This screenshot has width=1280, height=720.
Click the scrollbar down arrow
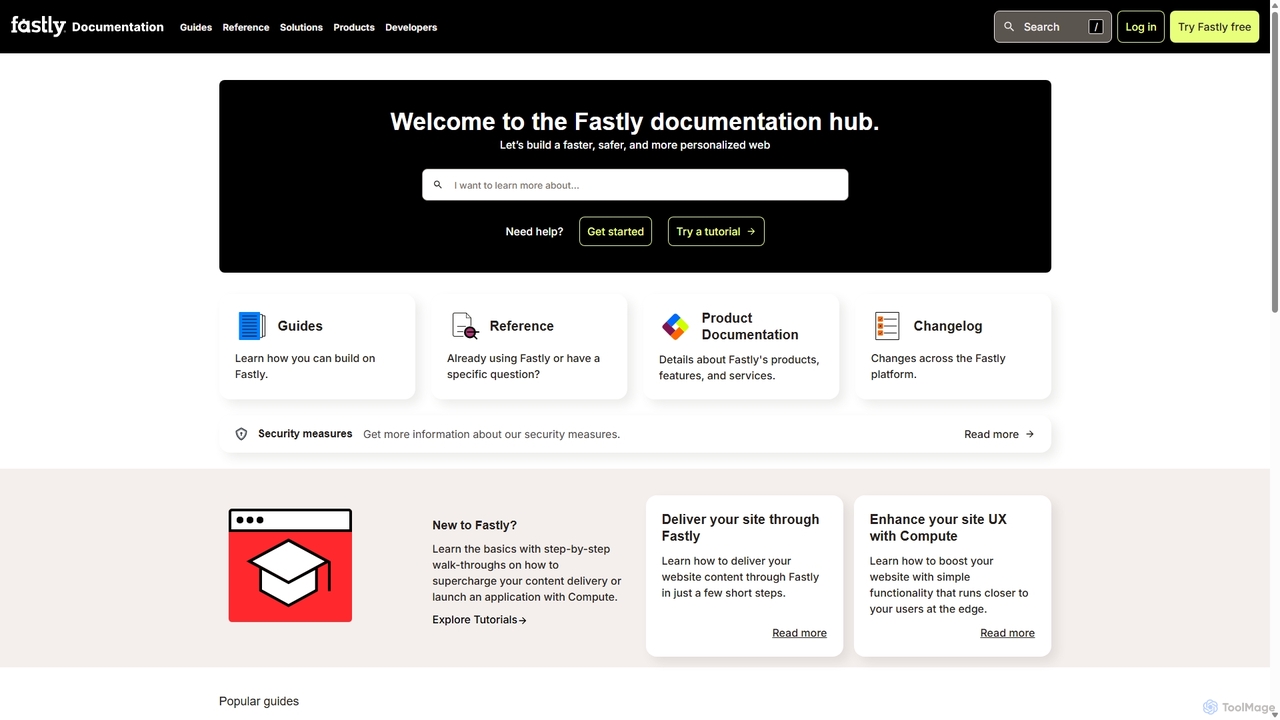(1274, 714)
